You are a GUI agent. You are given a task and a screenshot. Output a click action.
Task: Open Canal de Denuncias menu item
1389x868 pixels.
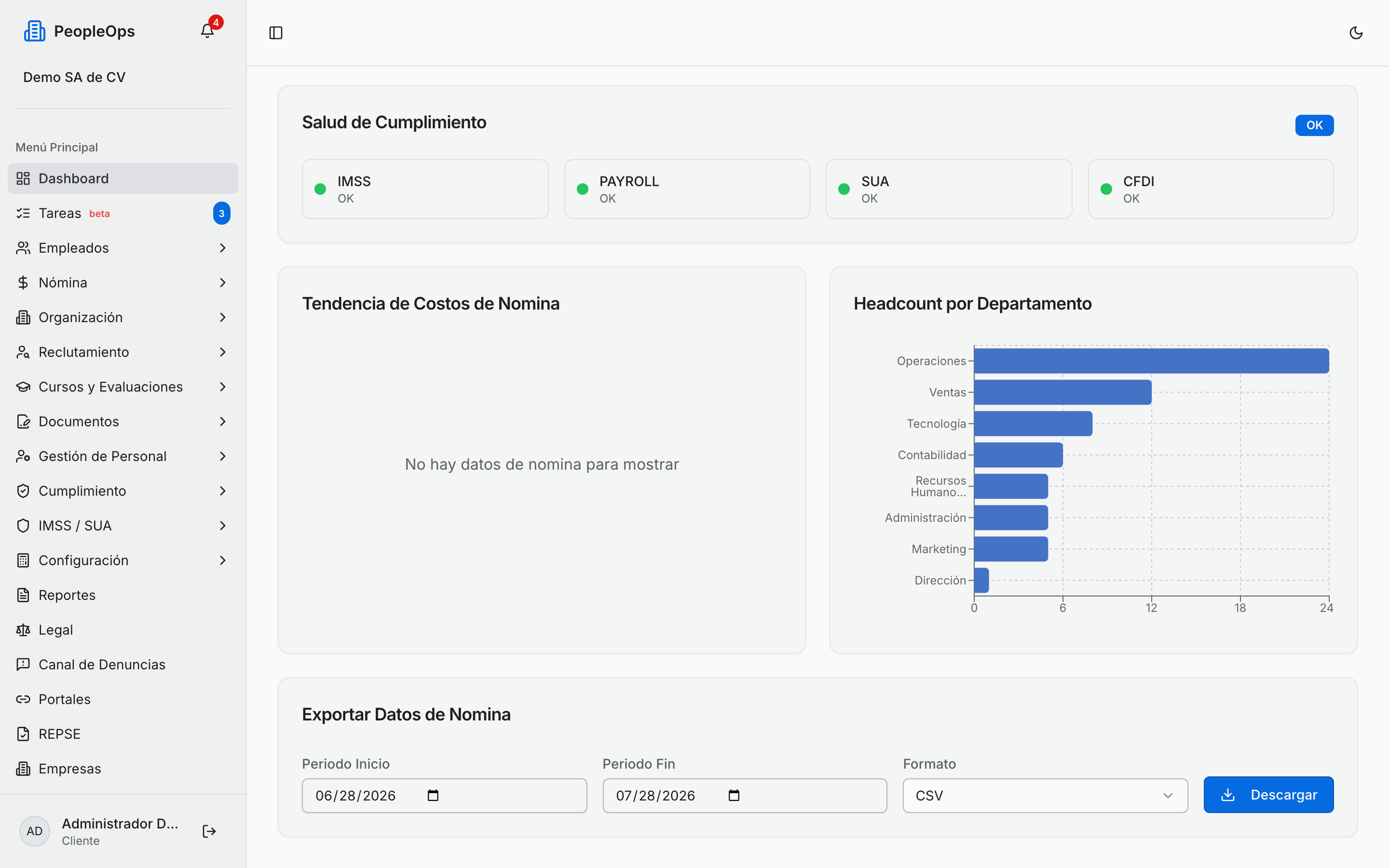[123, 665]
